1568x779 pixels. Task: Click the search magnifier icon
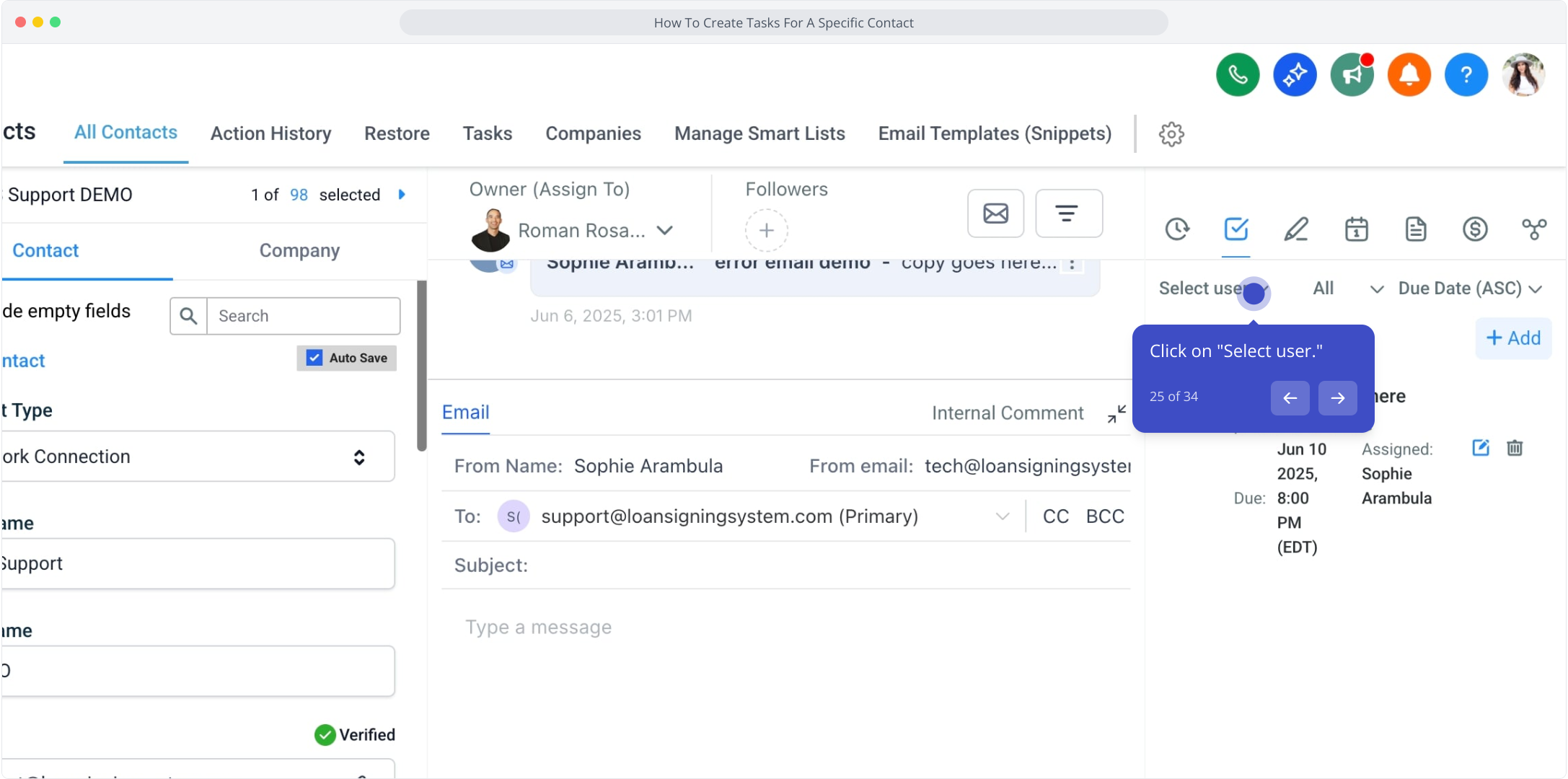188,316
